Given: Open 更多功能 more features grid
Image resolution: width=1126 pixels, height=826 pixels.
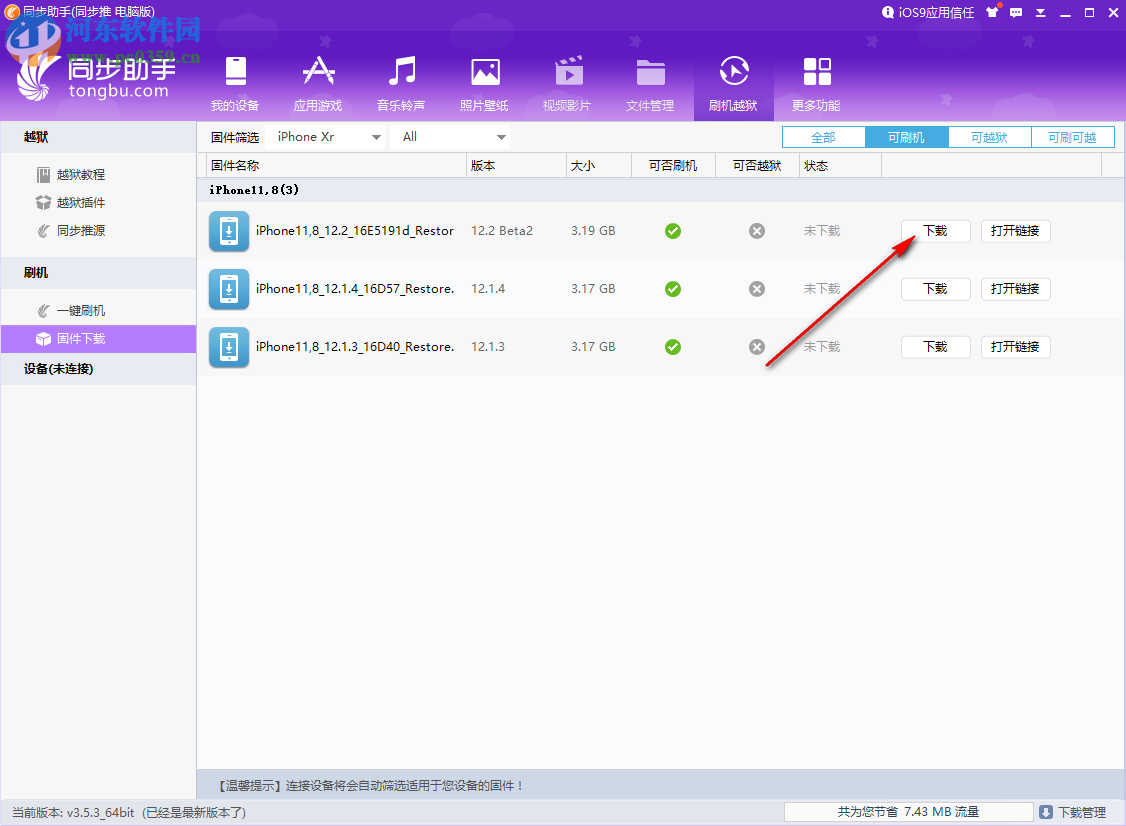Looking at the screenshot, I should click(x=816, y=85).
